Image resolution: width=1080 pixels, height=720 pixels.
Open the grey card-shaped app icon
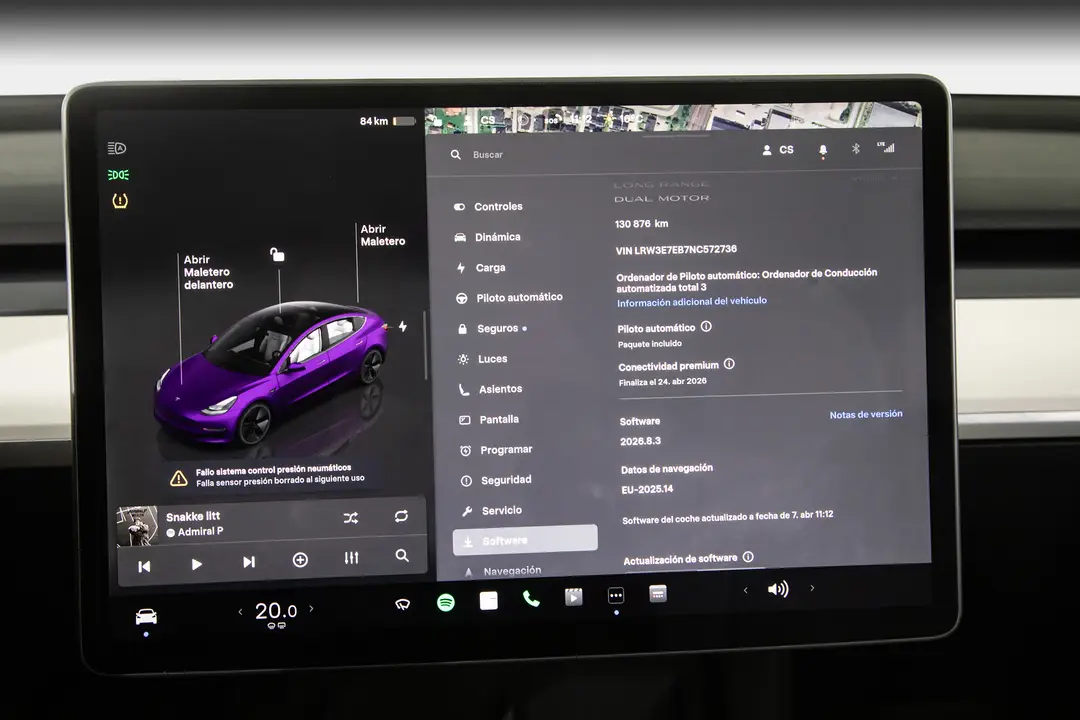pyautogui.click(x=658, y=593)
